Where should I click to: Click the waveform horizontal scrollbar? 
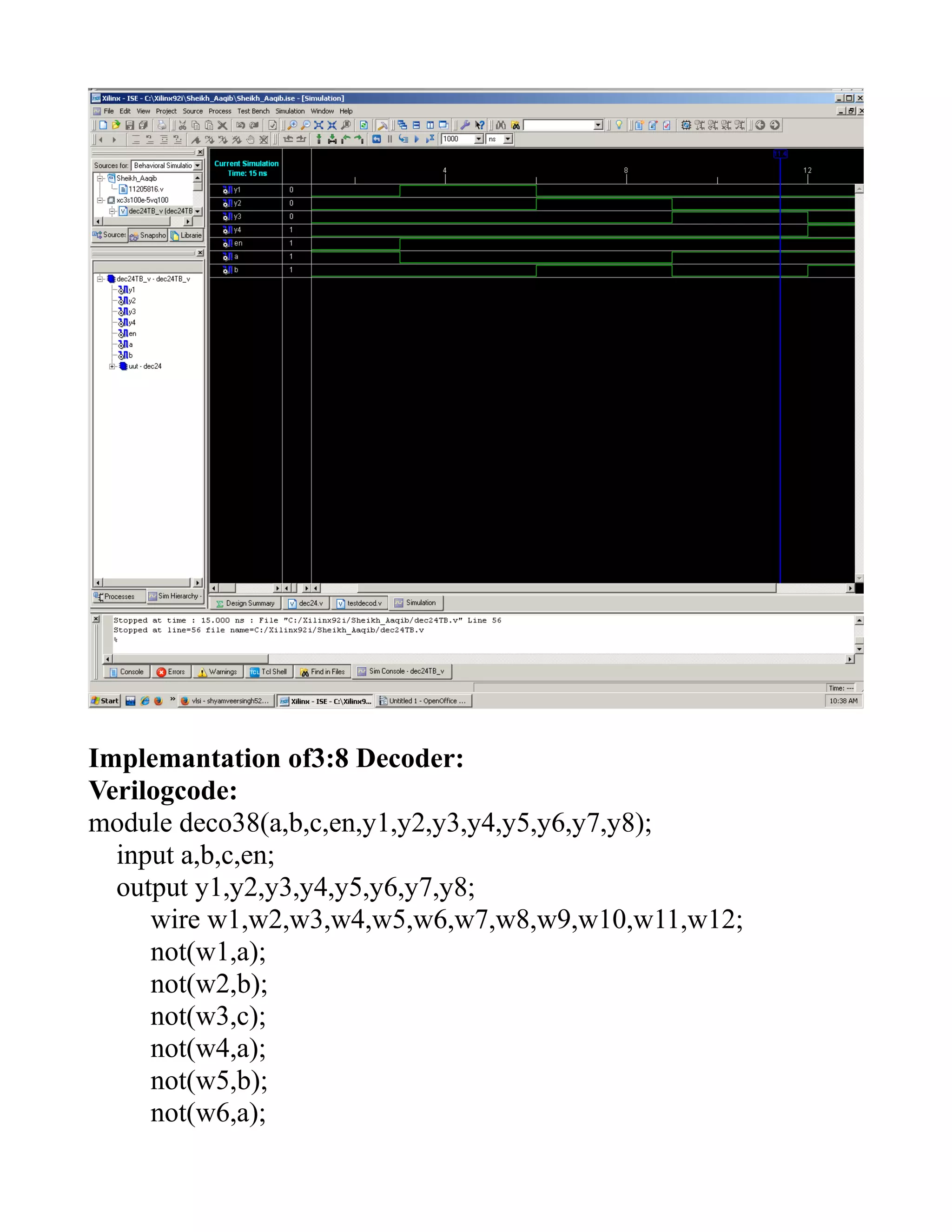coord(564,588)
